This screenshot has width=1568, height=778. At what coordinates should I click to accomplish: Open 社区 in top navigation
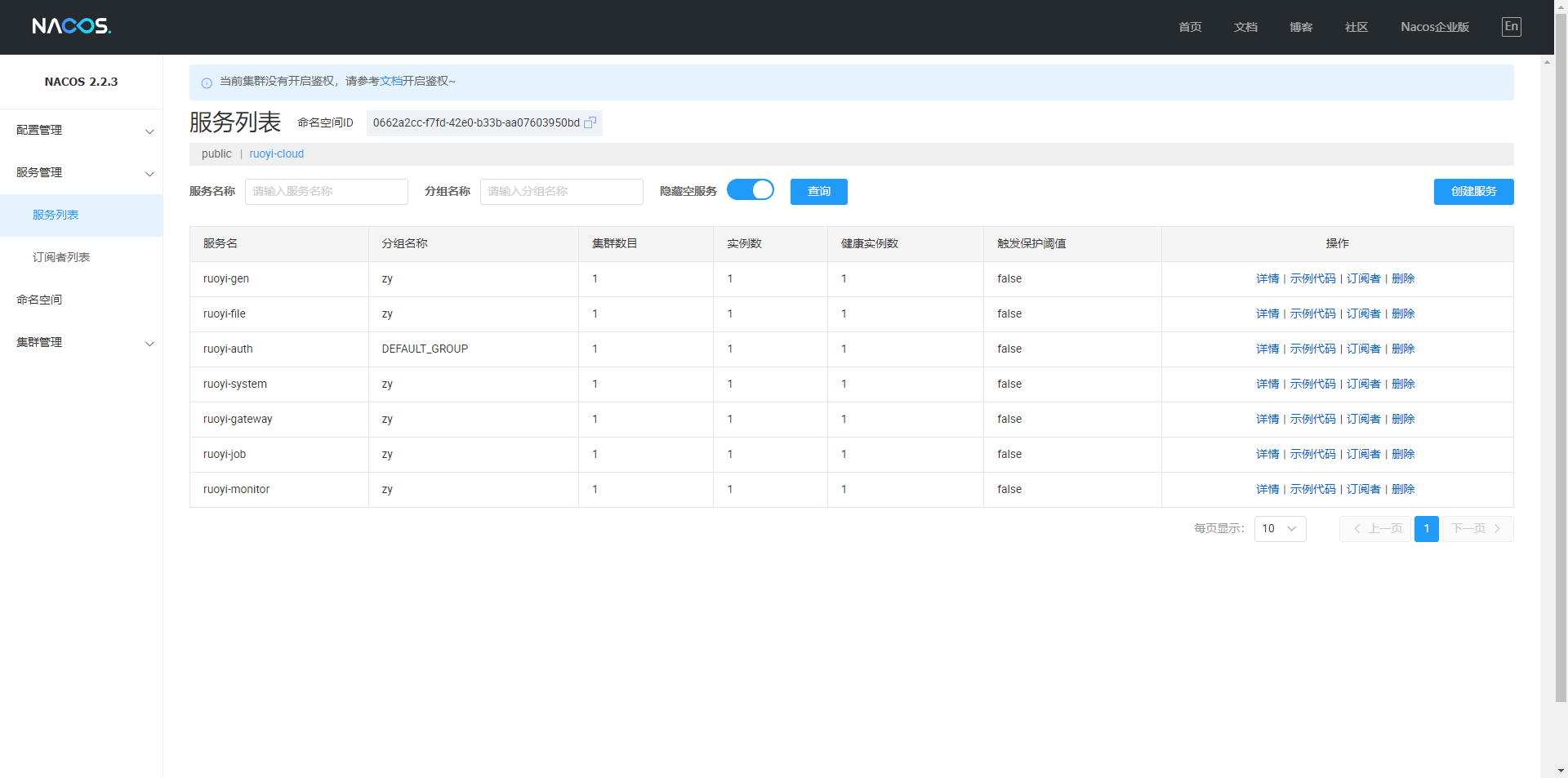1356,27
